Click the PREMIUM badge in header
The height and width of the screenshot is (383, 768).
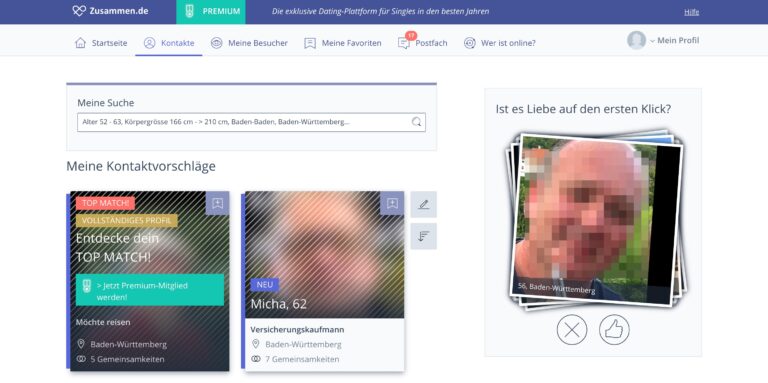click(x=211, y=12)
